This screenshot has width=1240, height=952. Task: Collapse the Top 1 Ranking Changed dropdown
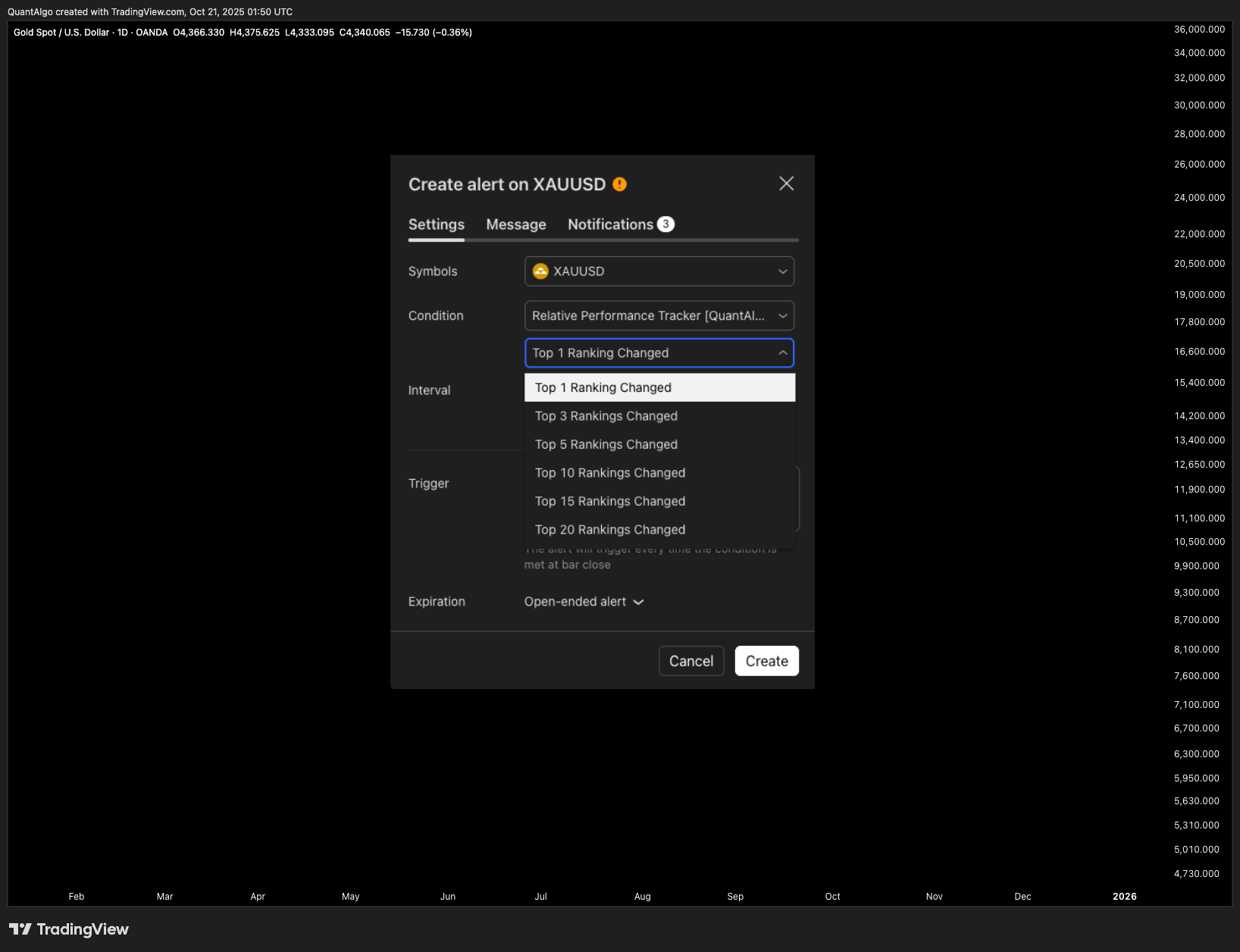click(659, 353)
